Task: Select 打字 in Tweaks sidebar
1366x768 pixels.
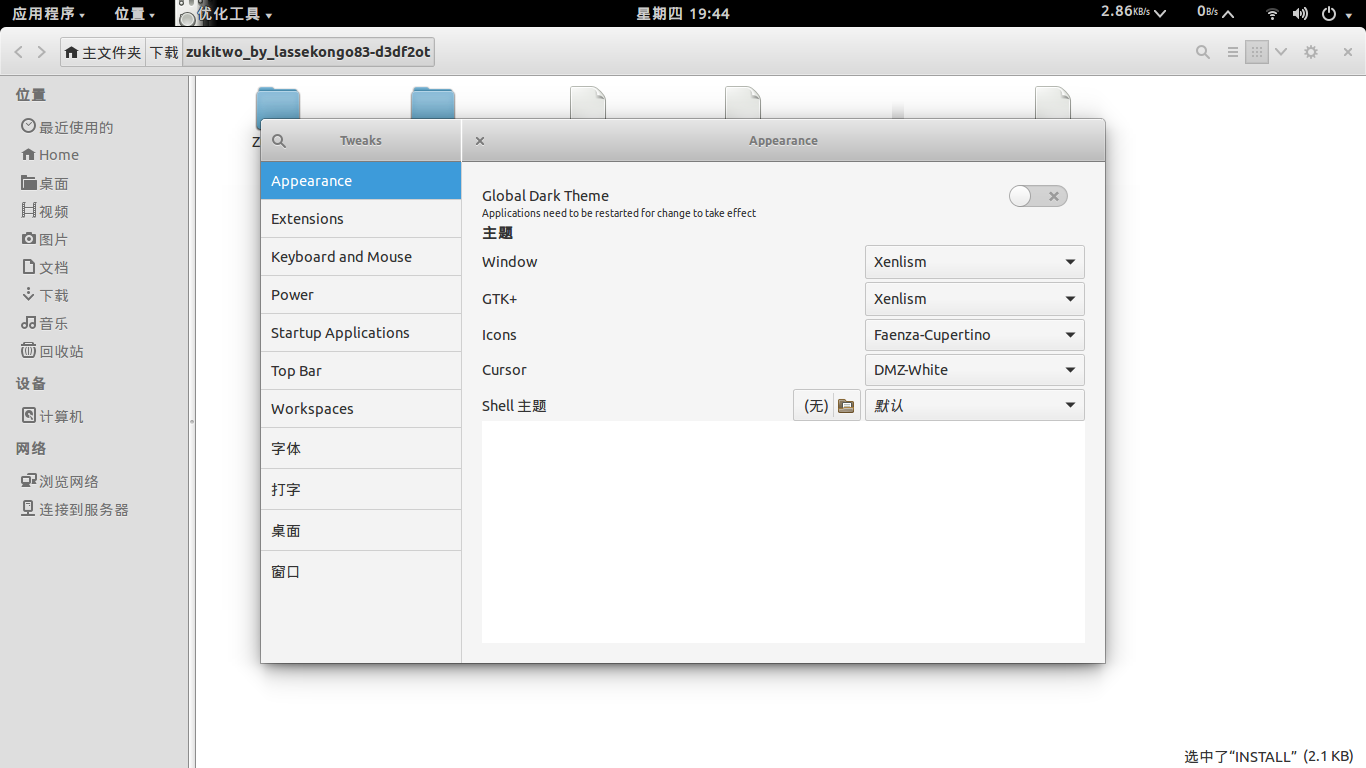Action: point(361,490)
